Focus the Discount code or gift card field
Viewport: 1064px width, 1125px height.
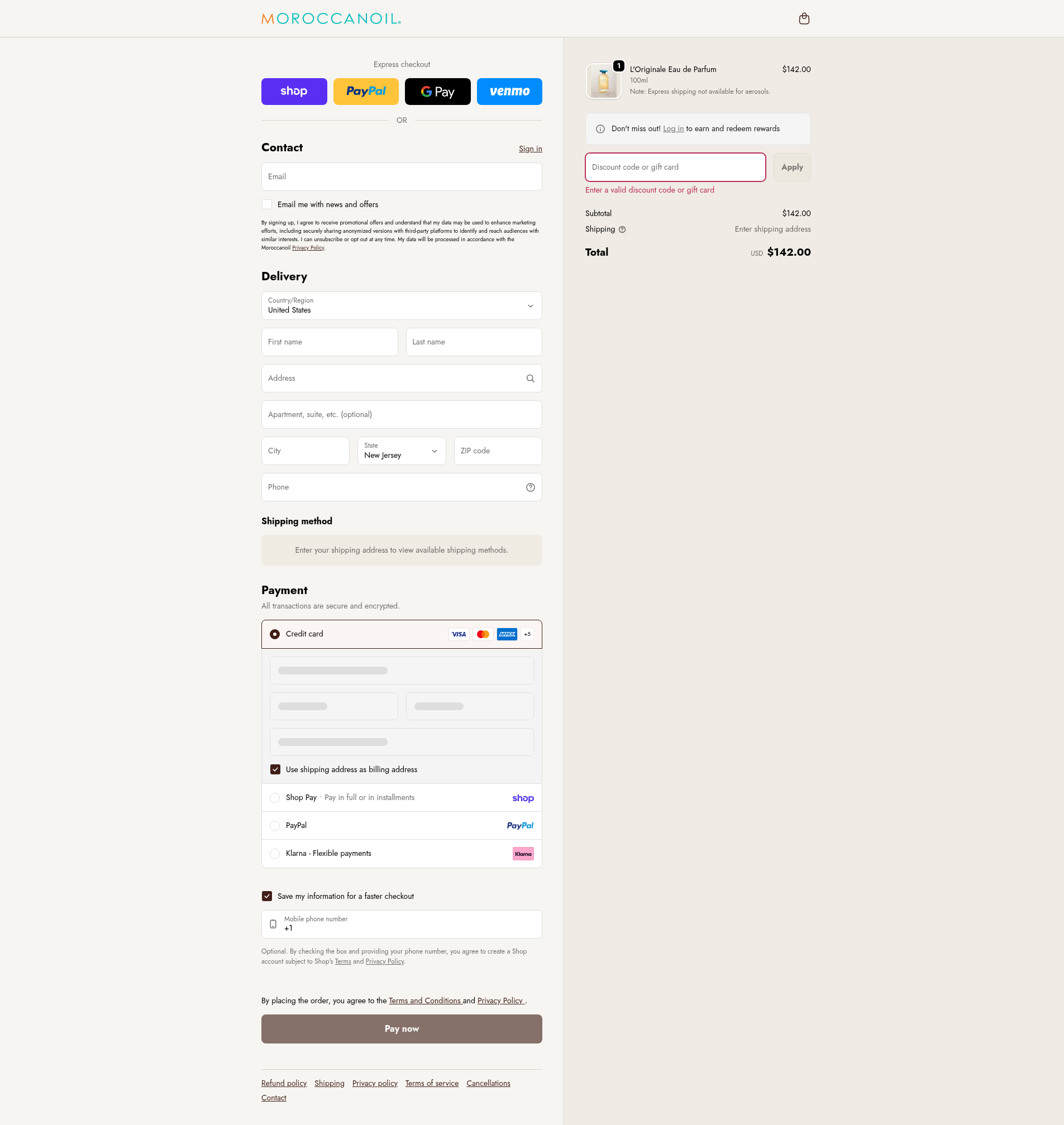[675, 167]
